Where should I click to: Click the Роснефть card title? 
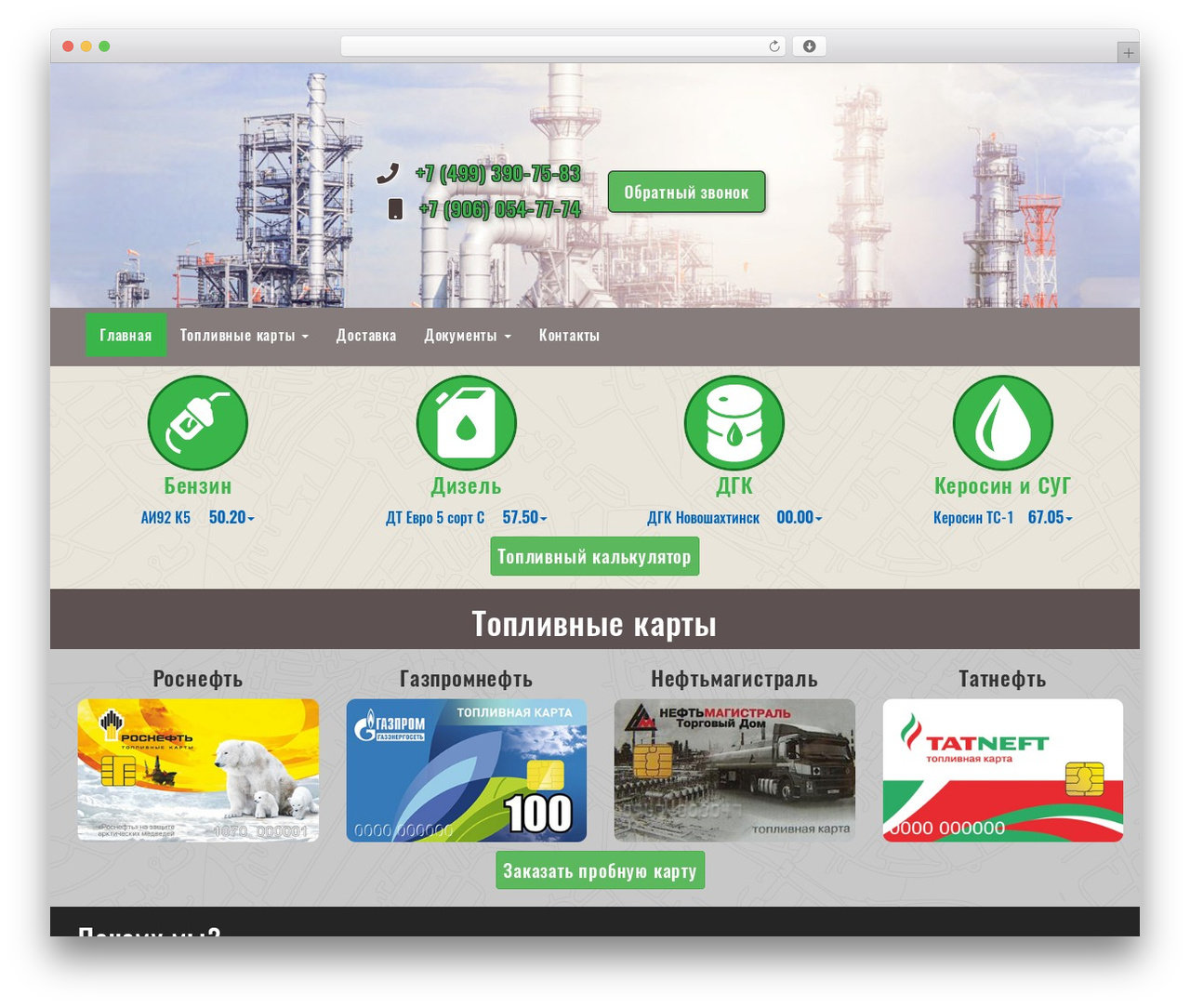pyautogui.click(x=198, y=679)
